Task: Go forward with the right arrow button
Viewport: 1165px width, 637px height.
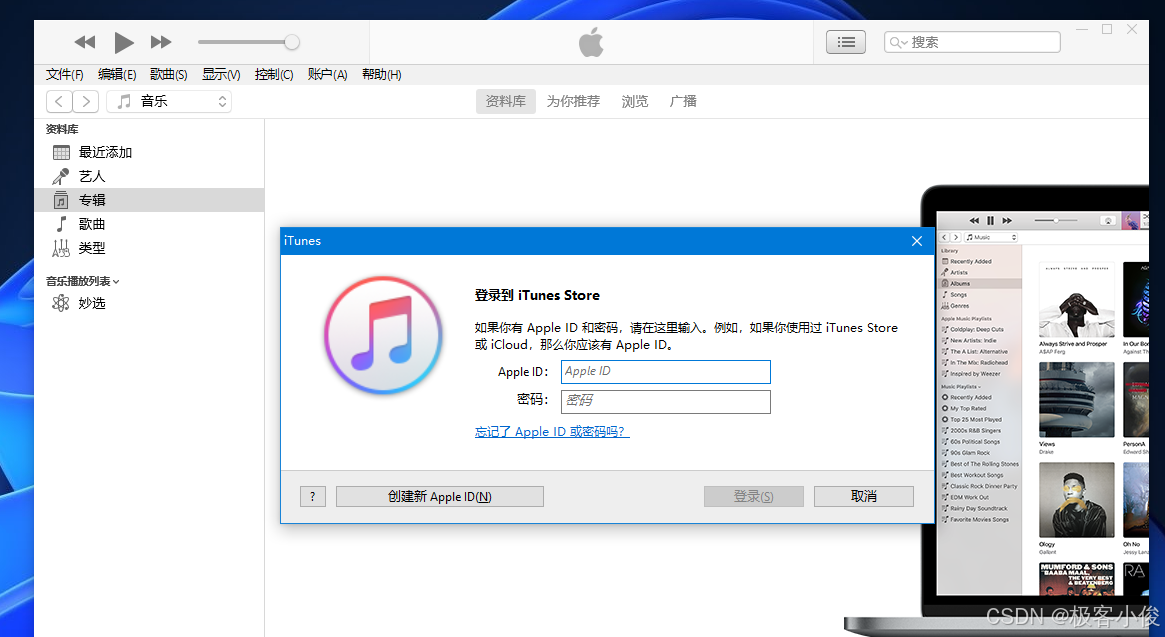Action: click(x=85, y=101)
